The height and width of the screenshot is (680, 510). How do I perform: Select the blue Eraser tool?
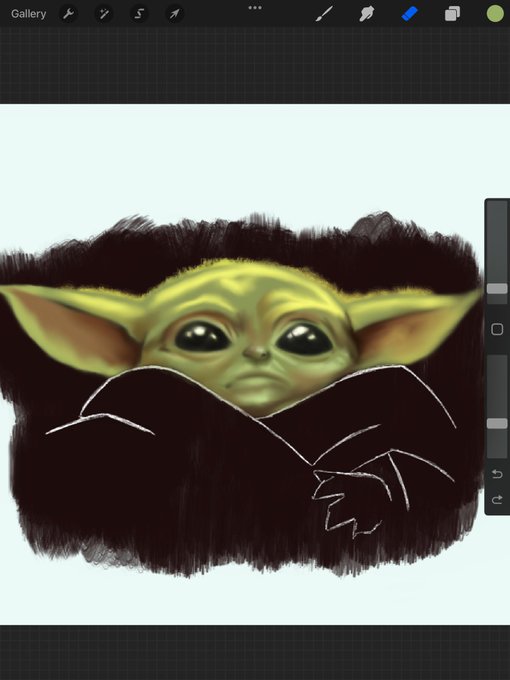pyautogui.click(x=409, y=14)
